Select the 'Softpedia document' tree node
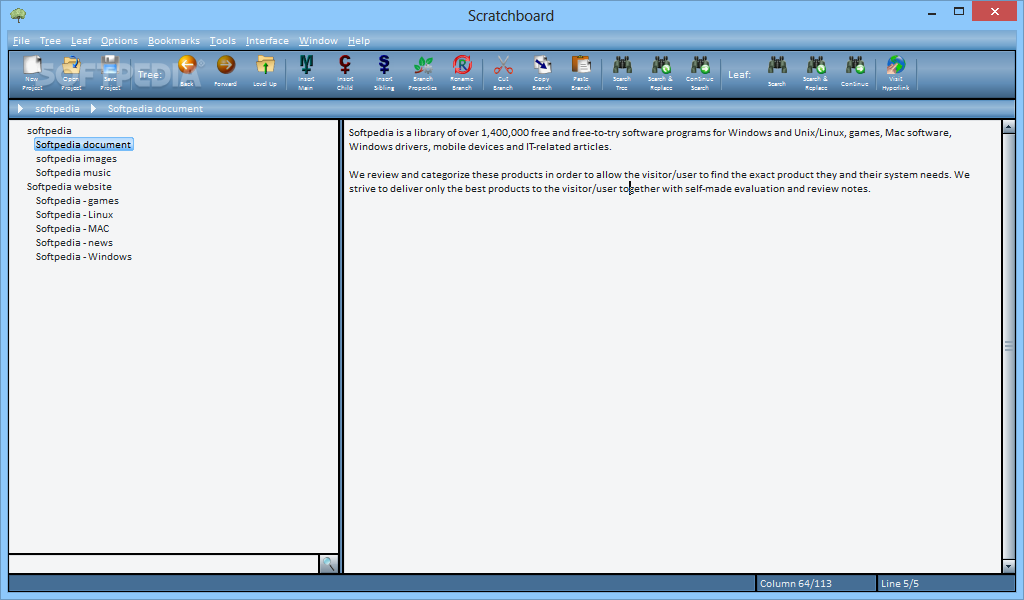 point(84,144)
